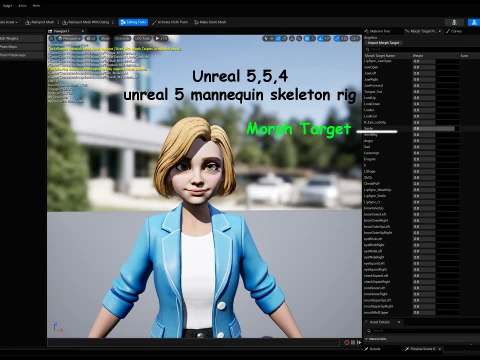This screenshot has height=360, width=480.
Task: Select the scale gizmo icon
Action: [x=284, y=39]
